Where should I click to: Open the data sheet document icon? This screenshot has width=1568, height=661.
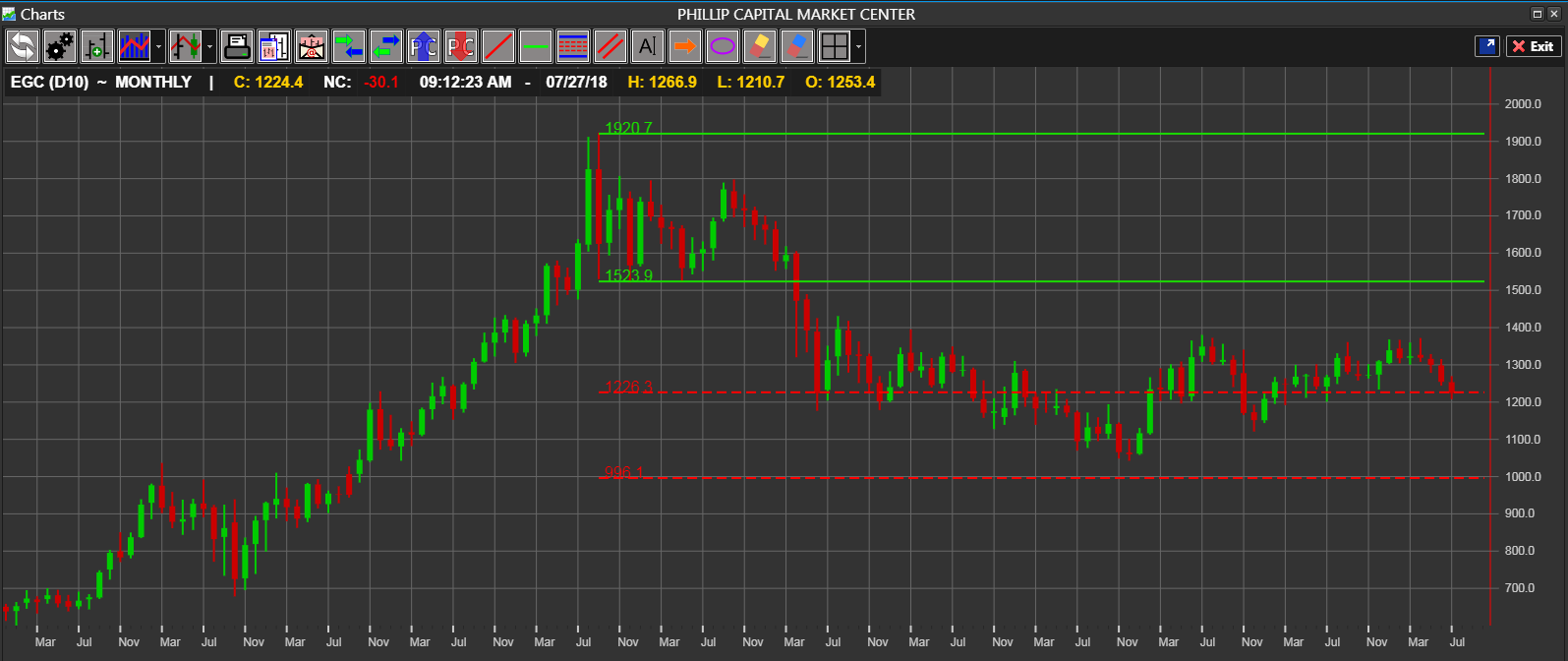pos(274,46)
